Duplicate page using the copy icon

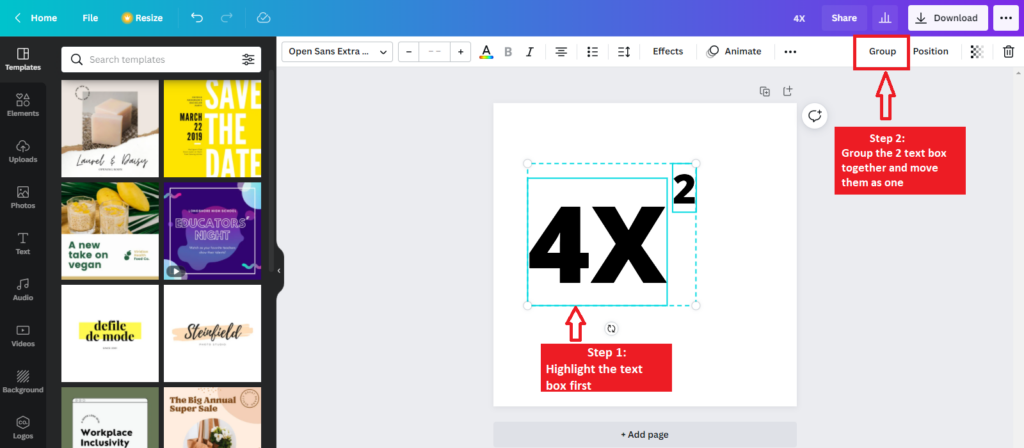point(765,91)
